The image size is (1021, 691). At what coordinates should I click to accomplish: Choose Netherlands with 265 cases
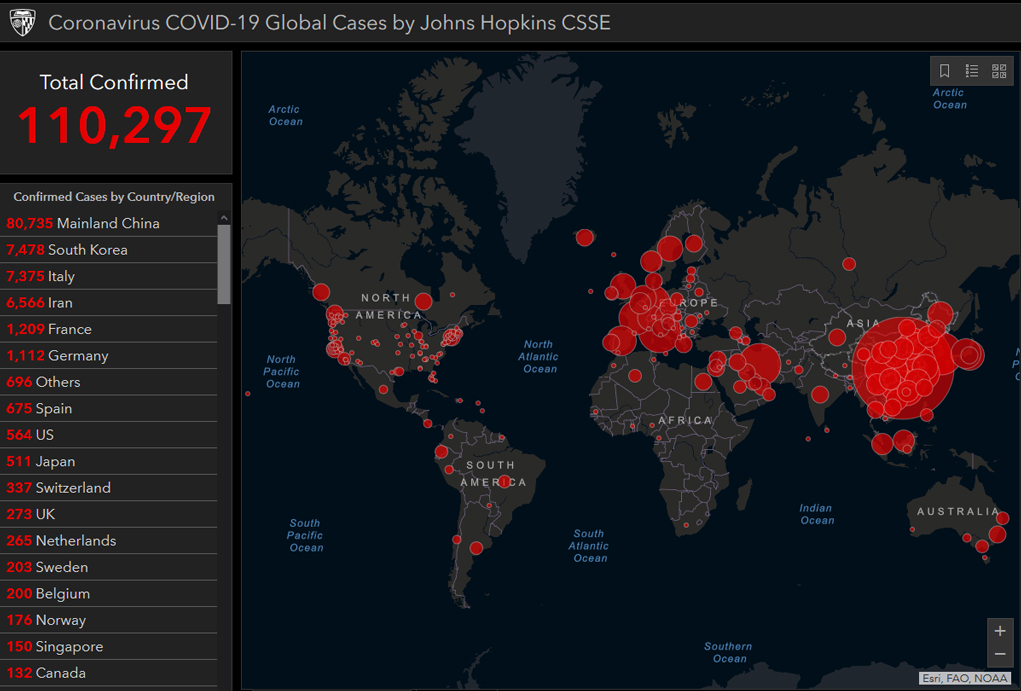click(109, 541)
